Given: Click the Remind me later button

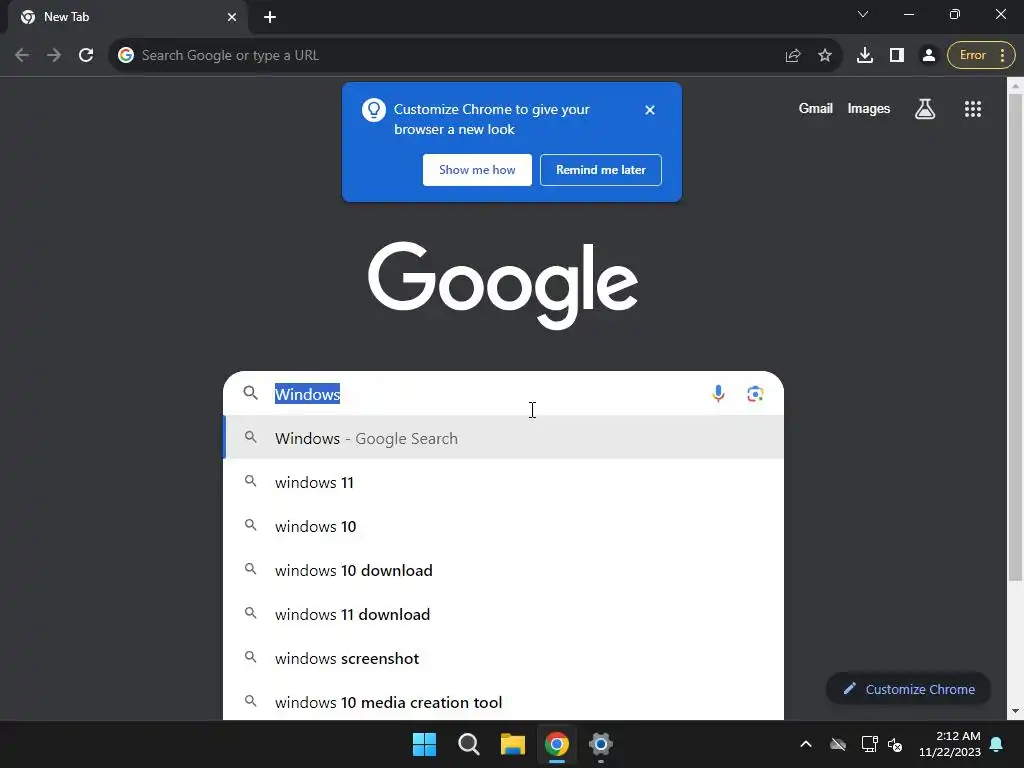Looking at the screenshot, I should click(x=600, y=170).
